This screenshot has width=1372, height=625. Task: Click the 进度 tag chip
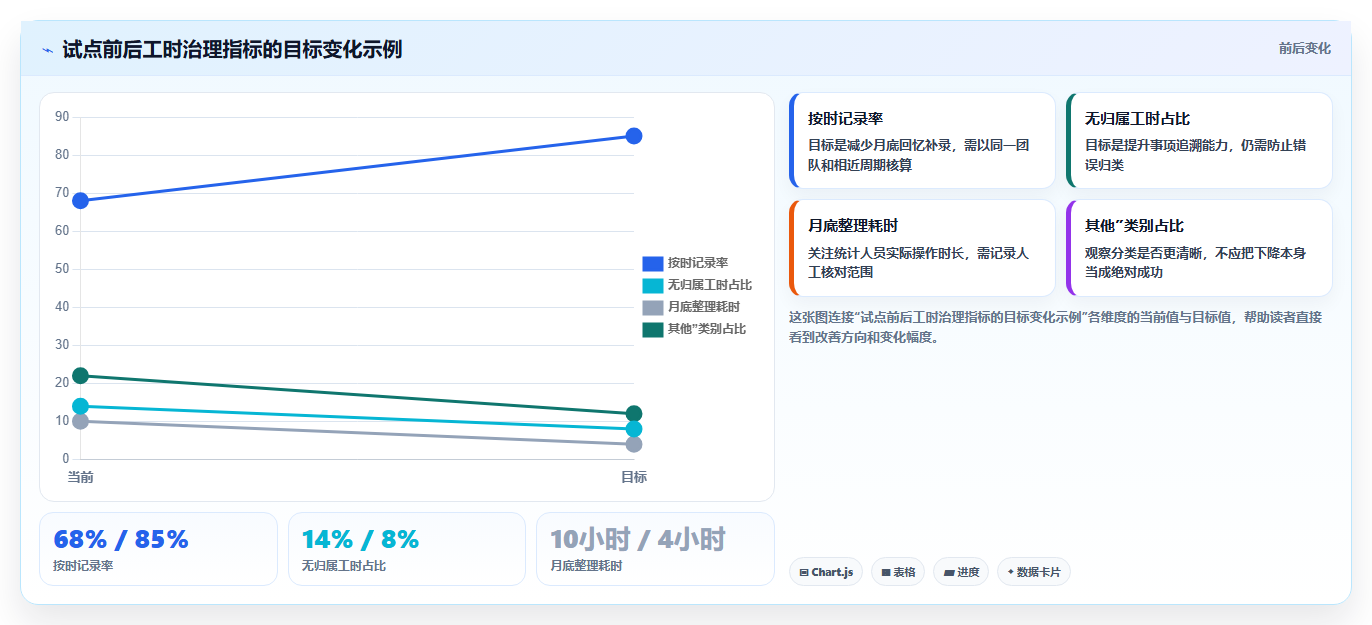pos(961,572)
